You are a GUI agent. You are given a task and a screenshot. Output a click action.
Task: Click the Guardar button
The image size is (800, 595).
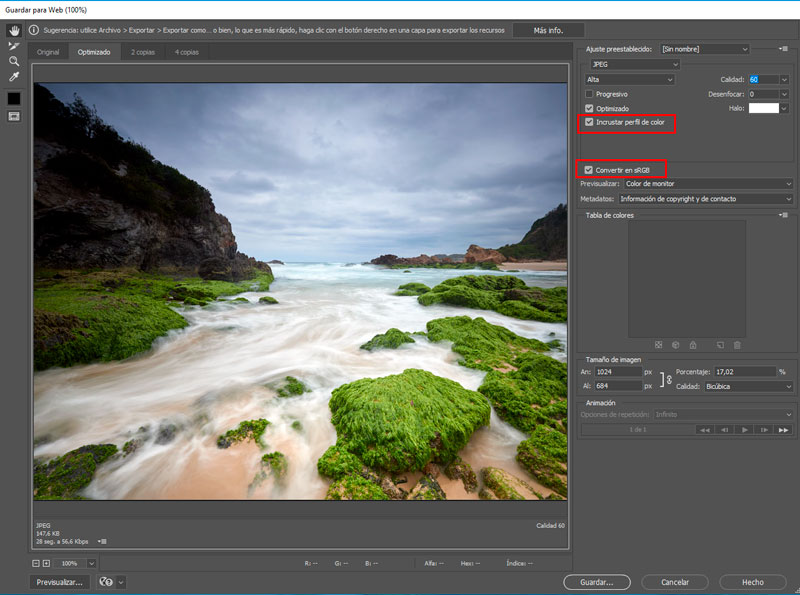(x=596, y=582)
